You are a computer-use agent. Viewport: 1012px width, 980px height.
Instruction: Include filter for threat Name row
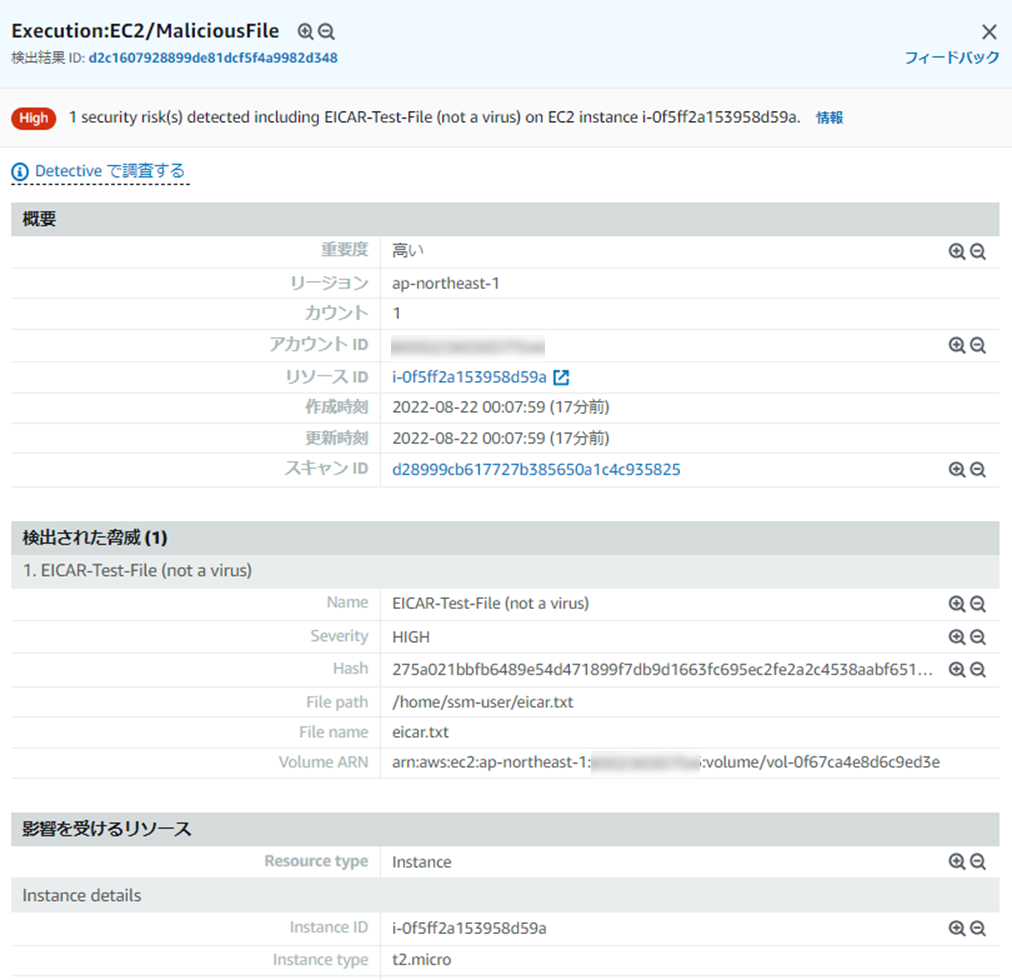[956, 604]
